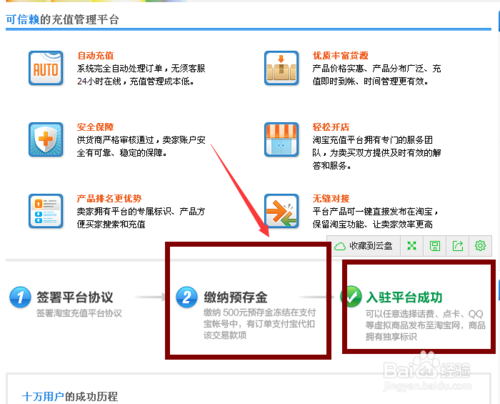Click the product ranking list icon

click(46, 211)
